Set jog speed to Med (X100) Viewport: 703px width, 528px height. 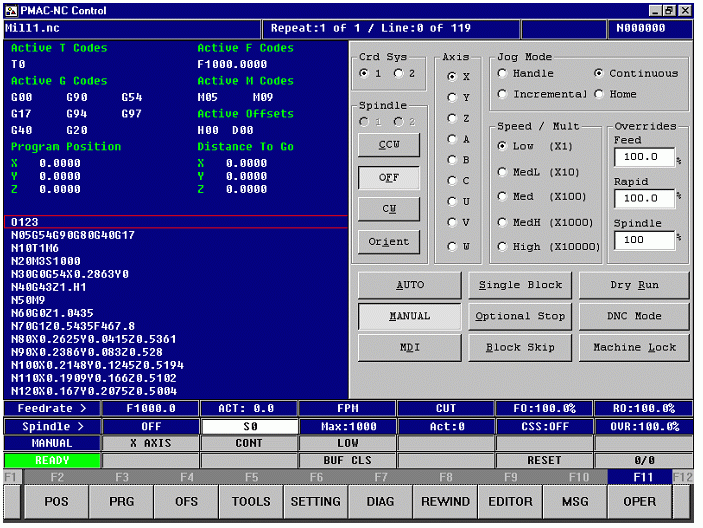click(502, 196)
